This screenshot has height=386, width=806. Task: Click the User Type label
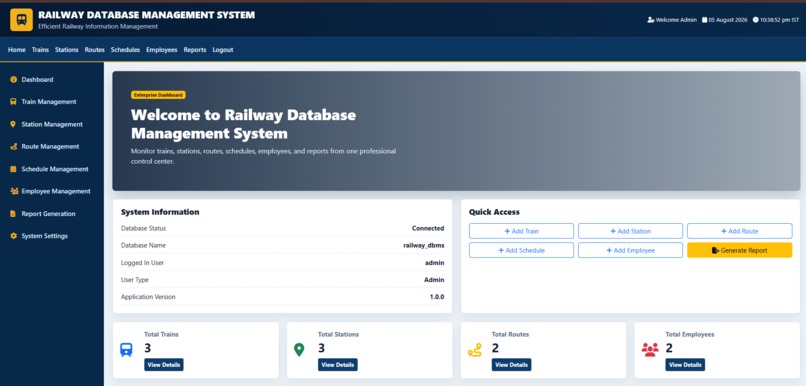click(135, 280)
